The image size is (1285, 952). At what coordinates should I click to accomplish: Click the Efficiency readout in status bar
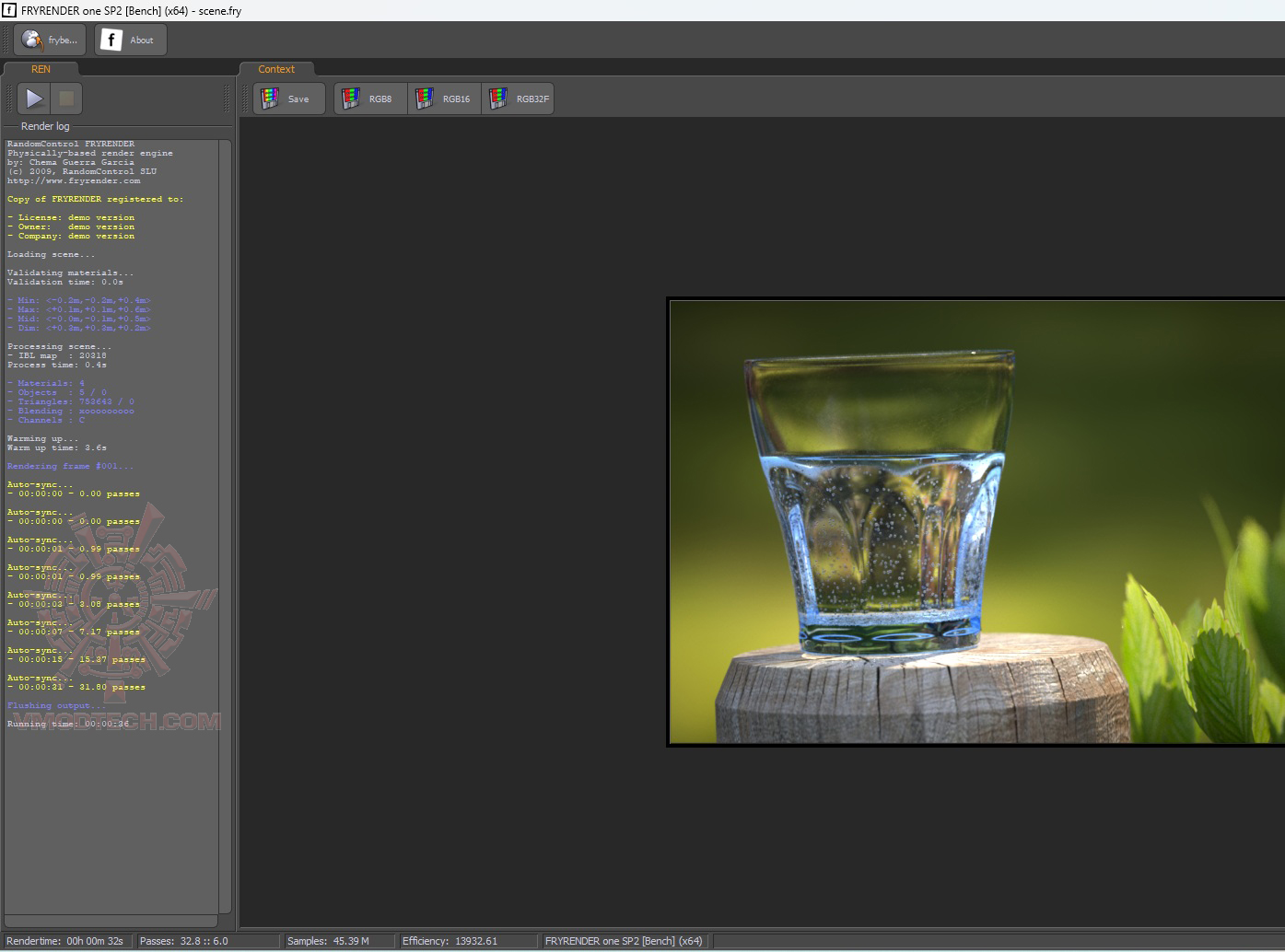tap(450, 941)
